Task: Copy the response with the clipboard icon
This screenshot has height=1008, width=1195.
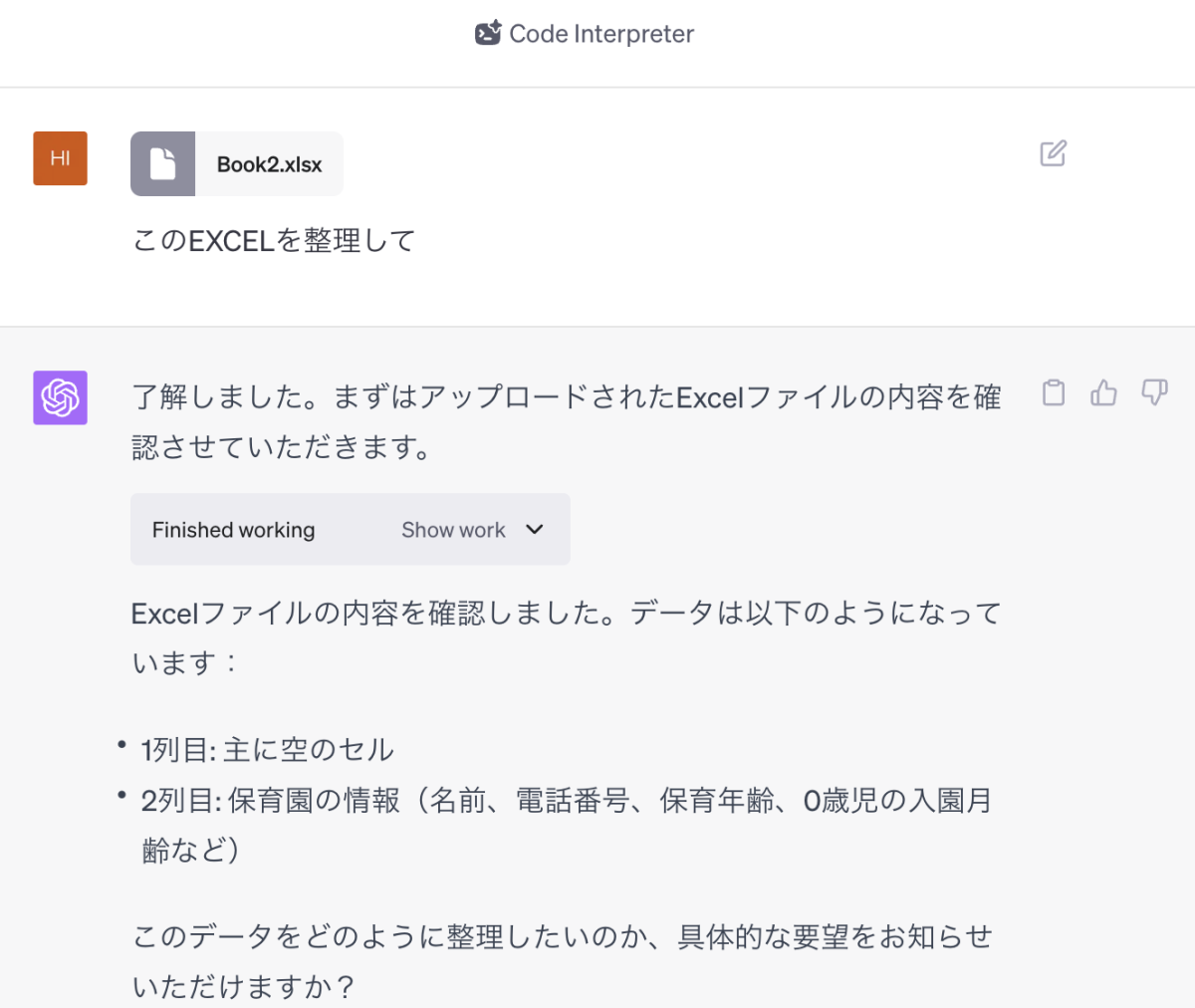Action: point(1053,393)
